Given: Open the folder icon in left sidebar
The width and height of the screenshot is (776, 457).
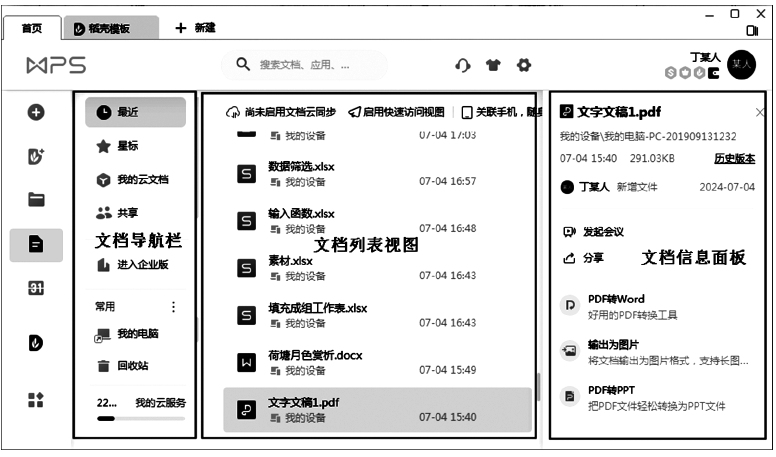Looking at the screenshot, I should tap(36, 199).
